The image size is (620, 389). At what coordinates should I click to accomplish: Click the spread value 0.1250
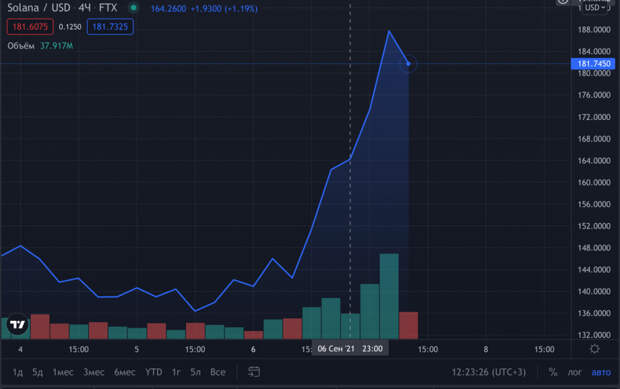point(70,27)
